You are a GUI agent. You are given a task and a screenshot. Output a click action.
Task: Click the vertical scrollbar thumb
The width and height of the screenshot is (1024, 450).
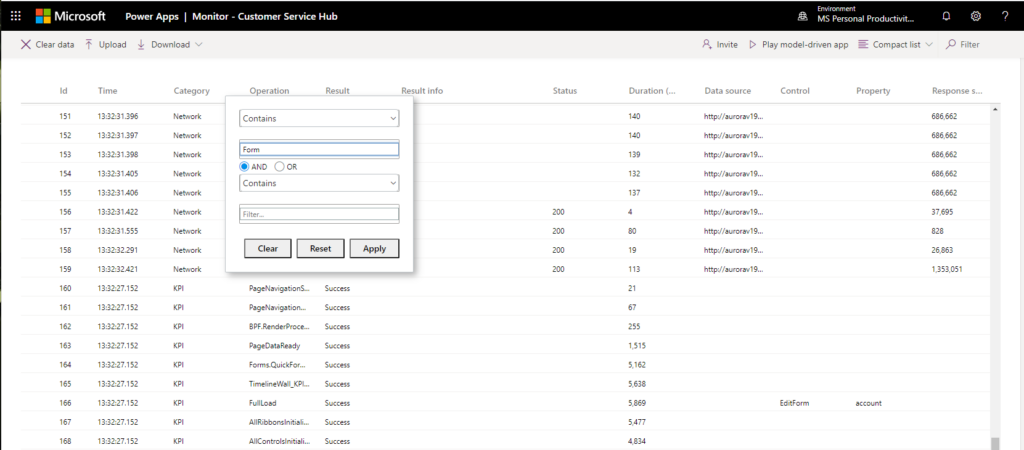(994, 443)
